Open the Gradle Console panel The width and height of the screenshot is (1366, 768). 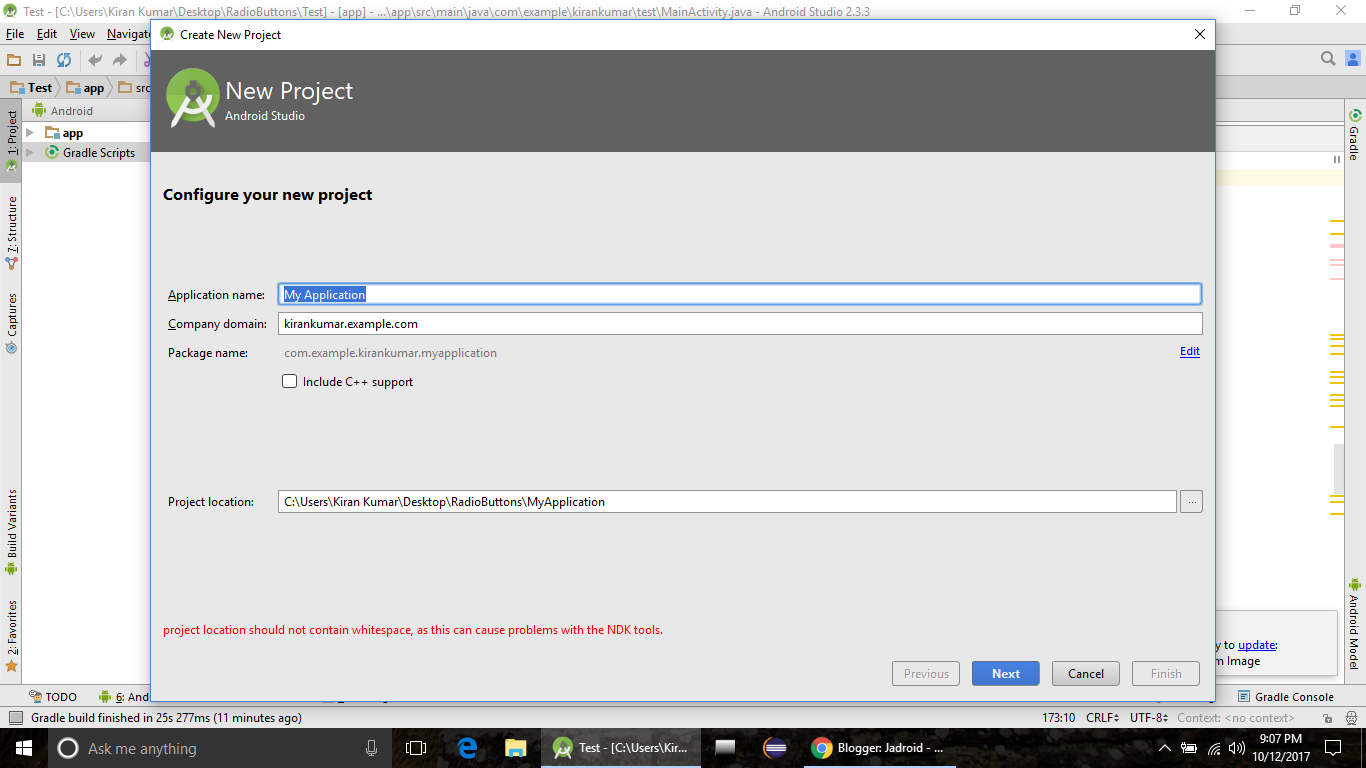[1290, 696]
